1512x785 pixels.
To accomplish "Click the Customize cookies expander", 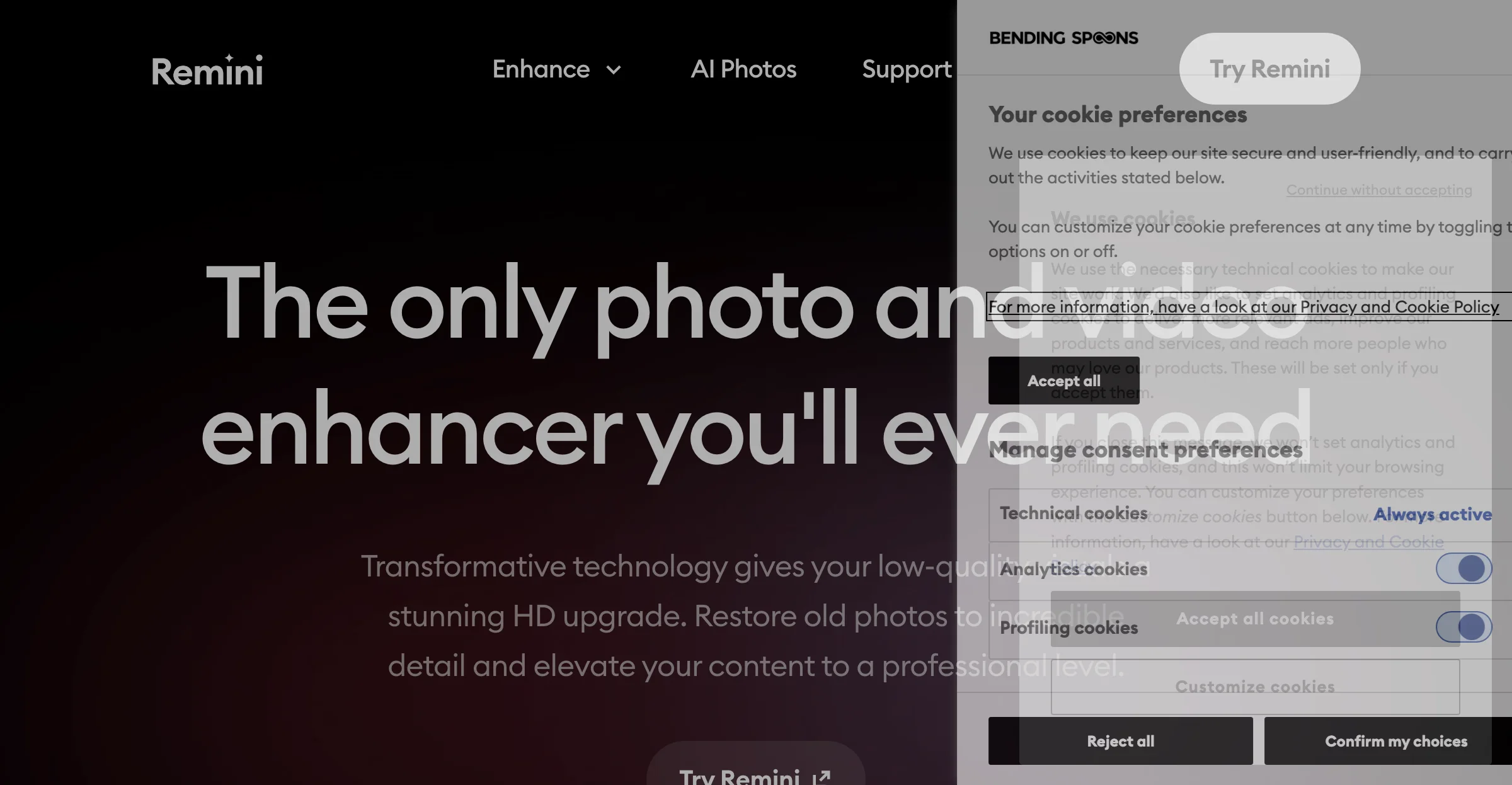I will [x=1255, y=686].
